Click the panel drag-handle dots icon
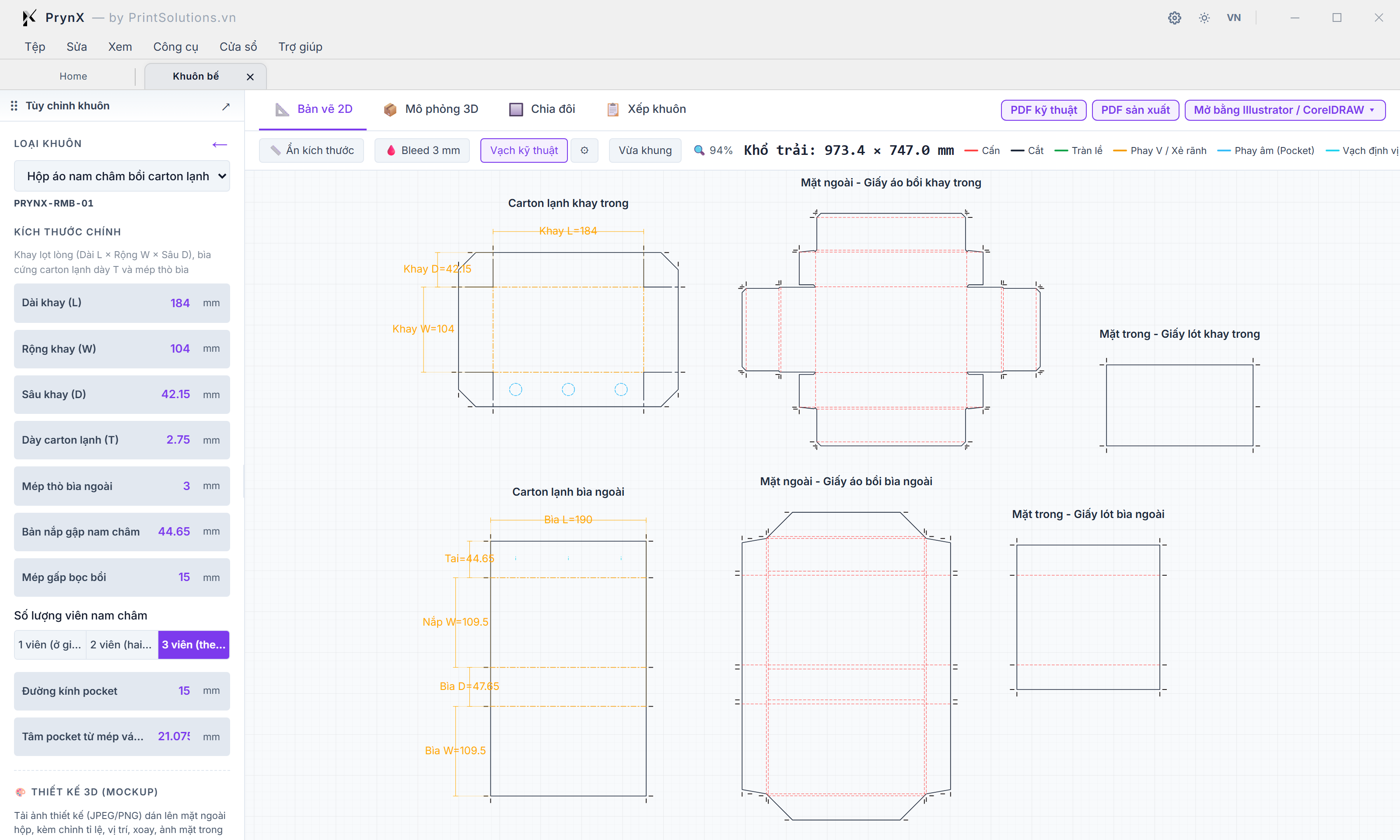This screenshot has height=840, width=1400. pos(14,106)
